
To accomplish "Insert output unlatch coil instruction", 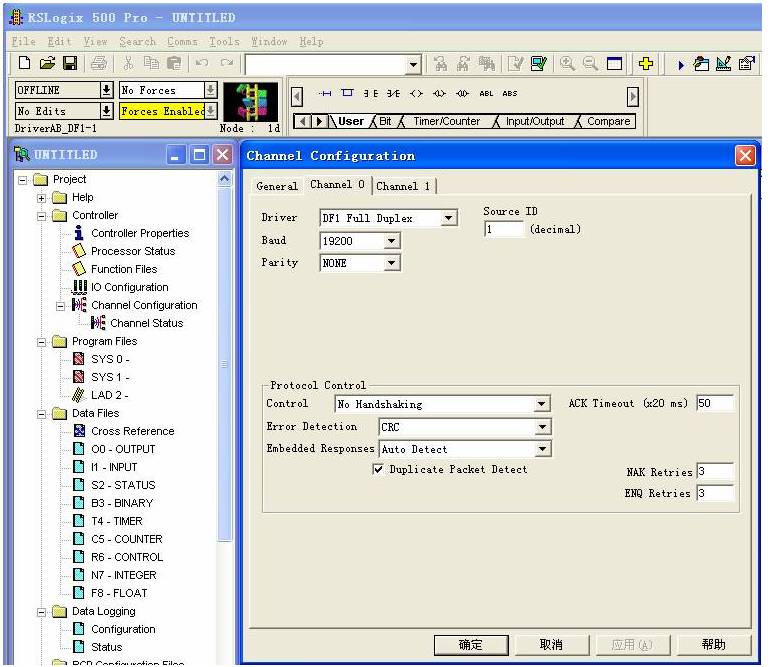I will (x=462, y=93).
